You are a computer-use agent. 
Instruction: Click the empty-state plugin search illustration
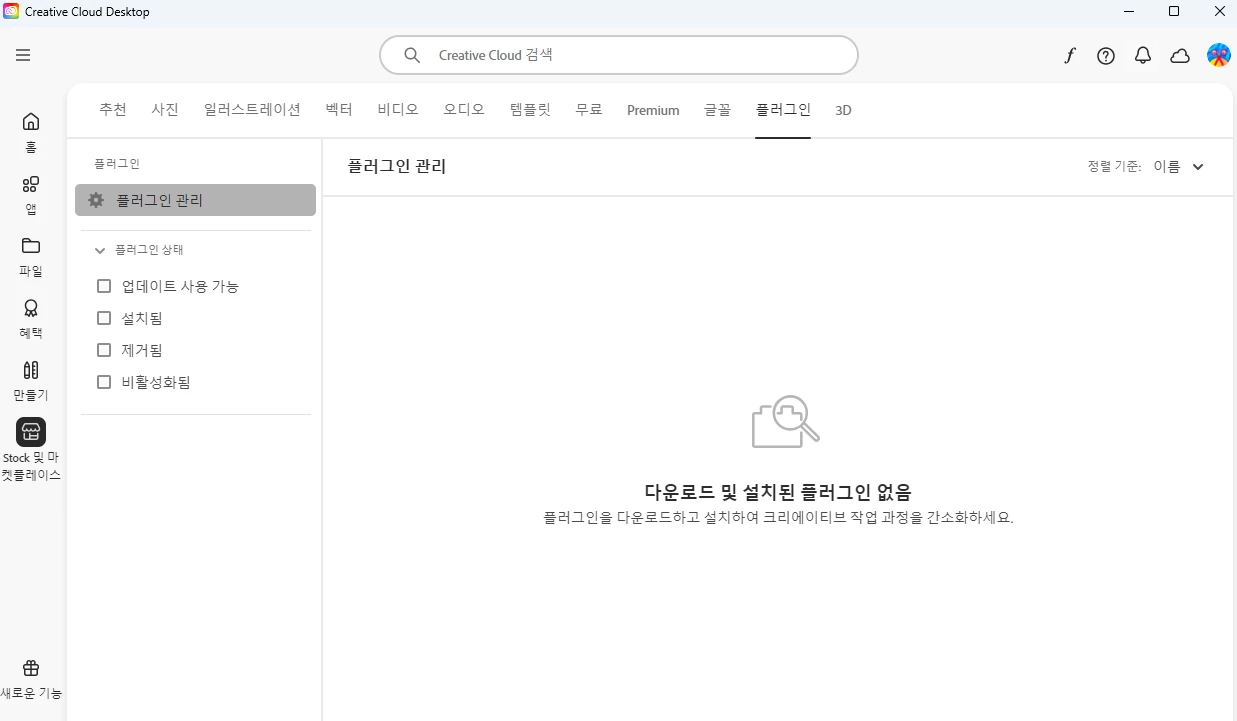pos(785,421)
